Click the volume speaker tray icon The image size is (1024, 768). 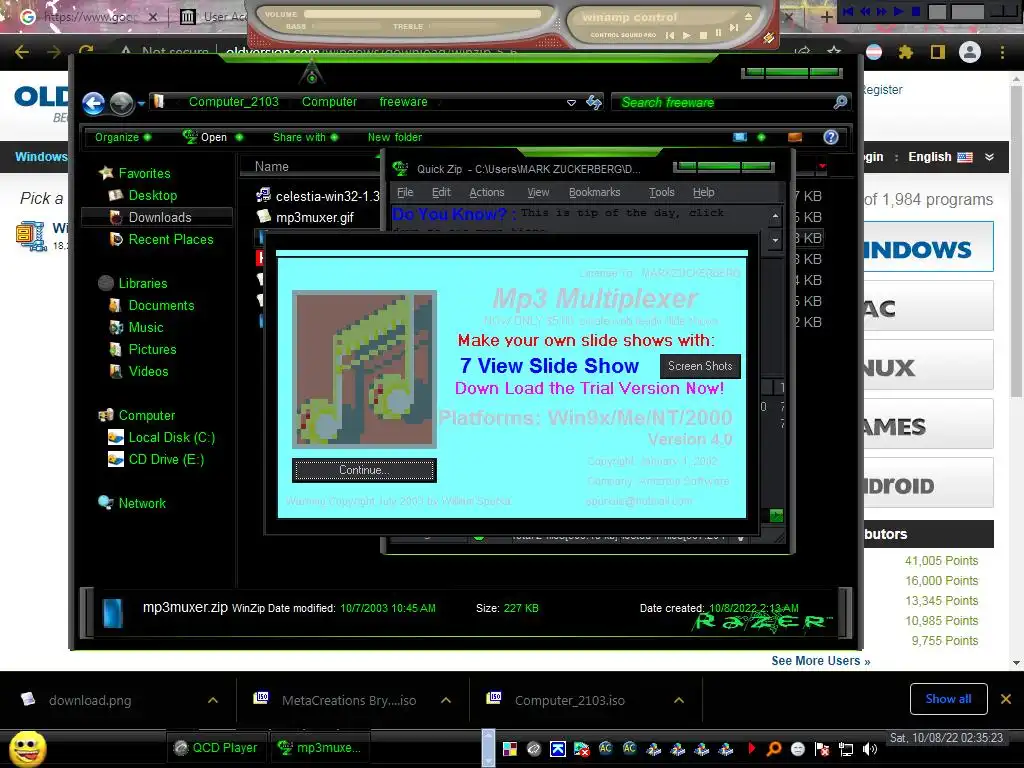point(870,749)
